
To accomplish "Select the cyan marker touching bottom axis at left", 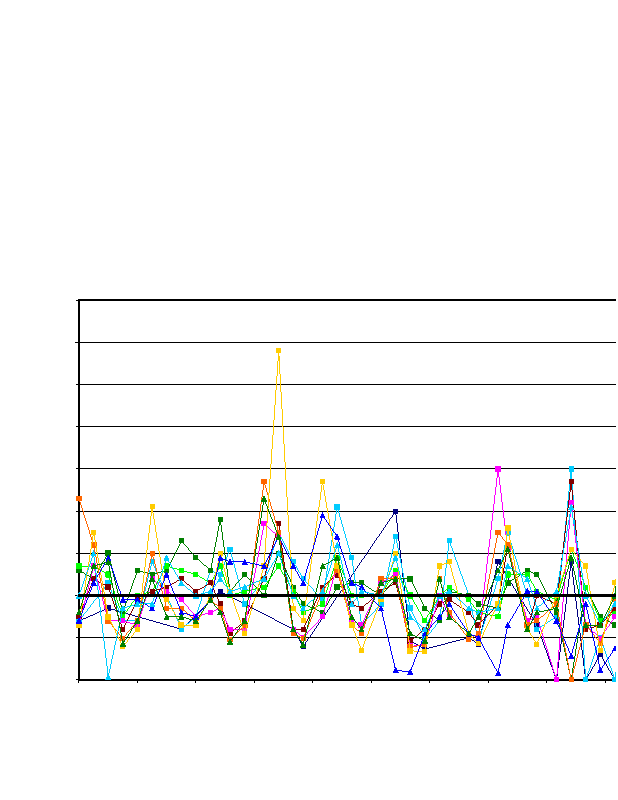I will [x=108, y=678].
